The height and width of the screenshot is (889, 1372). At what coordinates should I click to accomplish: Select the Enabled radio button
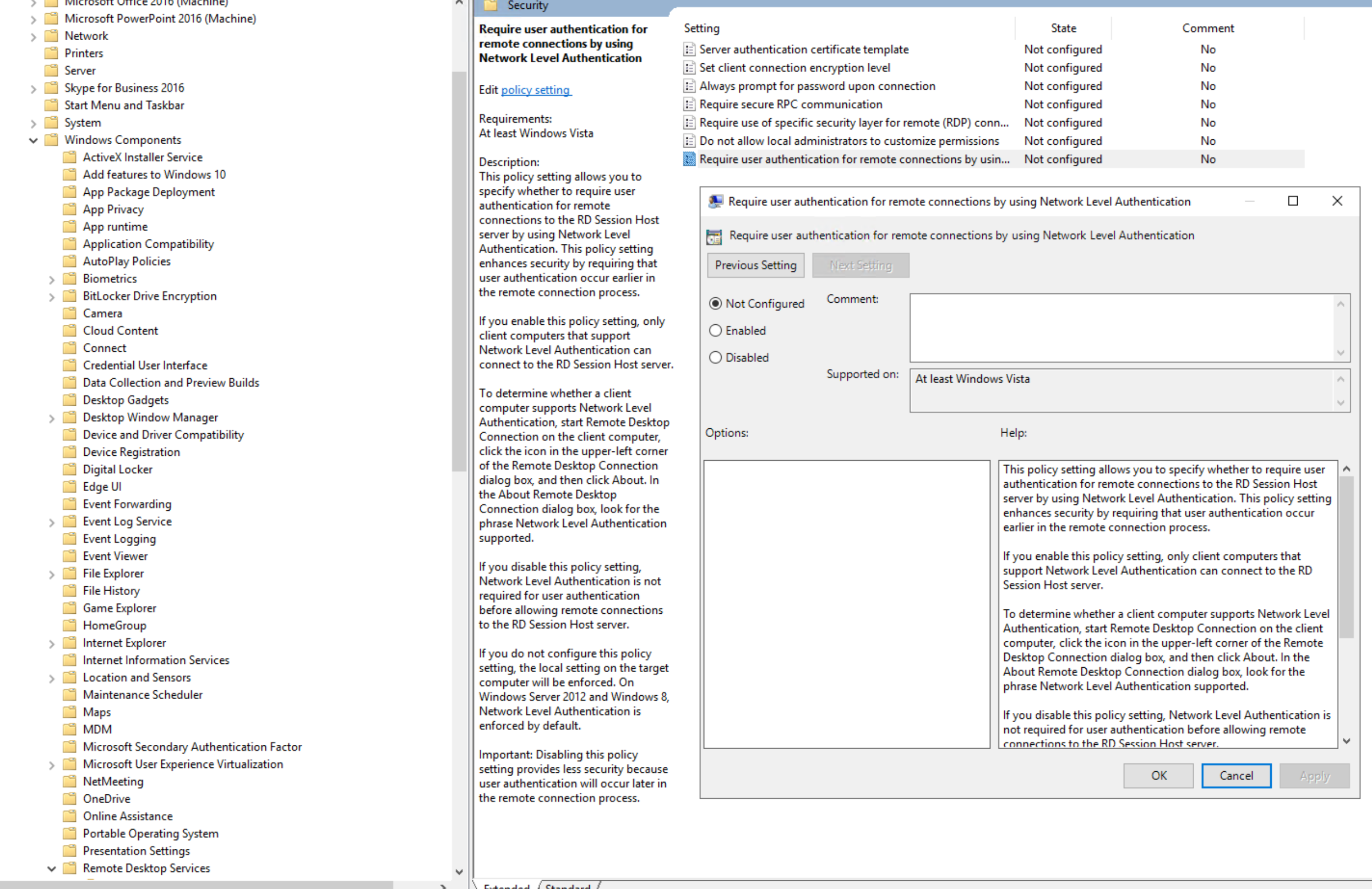(x=715, y=330)
